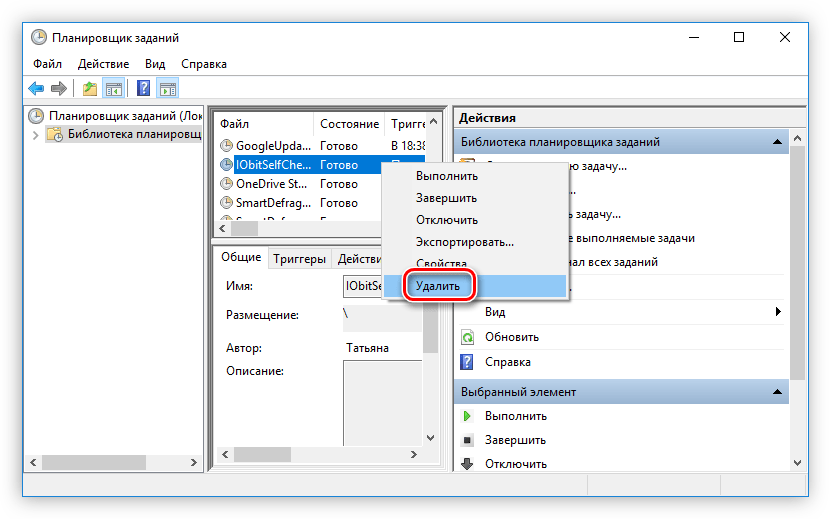Expand the Библиотека планировщика tree node
The width and height of the screenshot is (831, 519).
[36, 135]
